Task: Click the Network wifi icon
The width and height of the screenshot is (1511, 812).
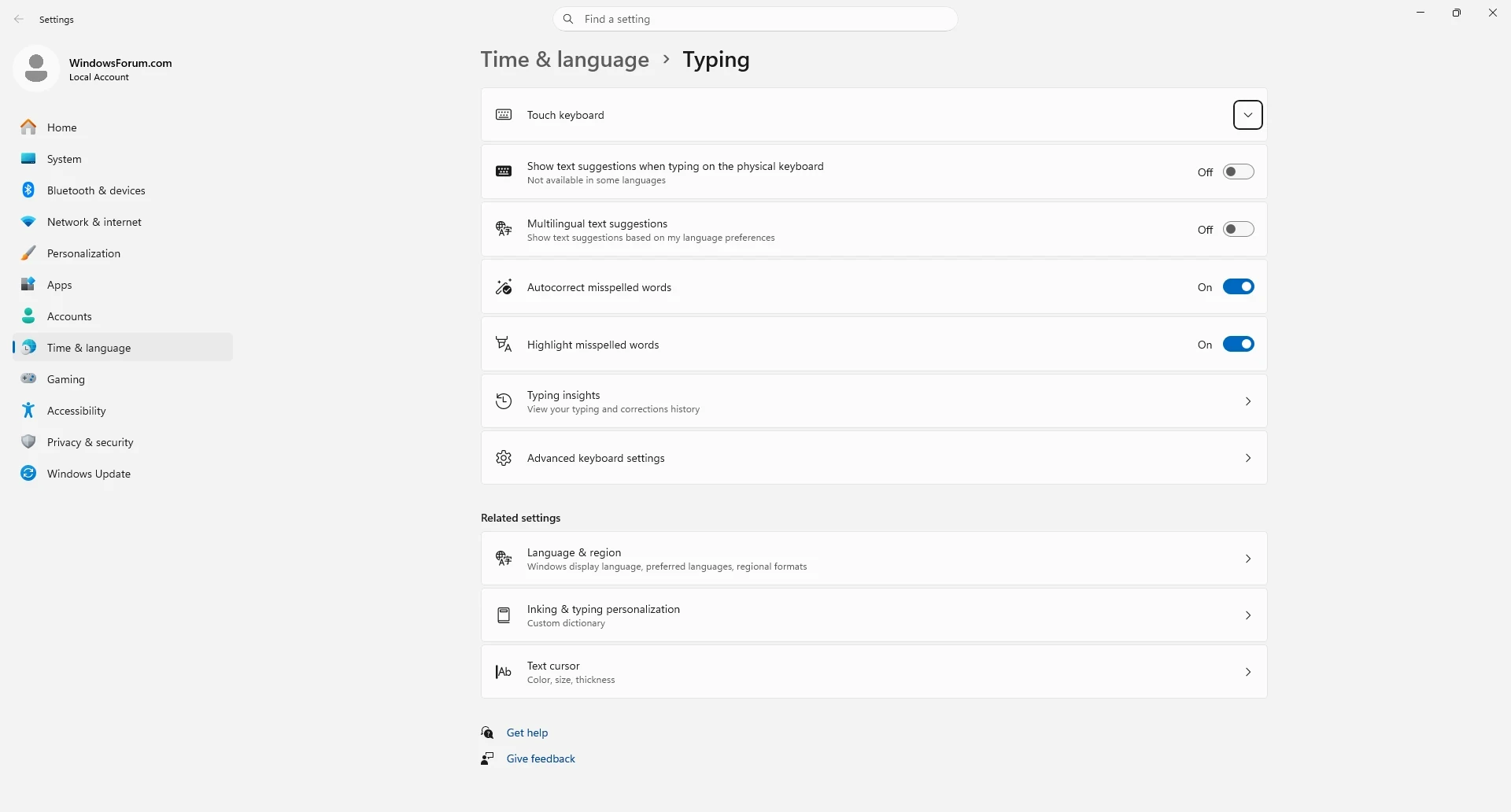Action: tap(28, 222)
